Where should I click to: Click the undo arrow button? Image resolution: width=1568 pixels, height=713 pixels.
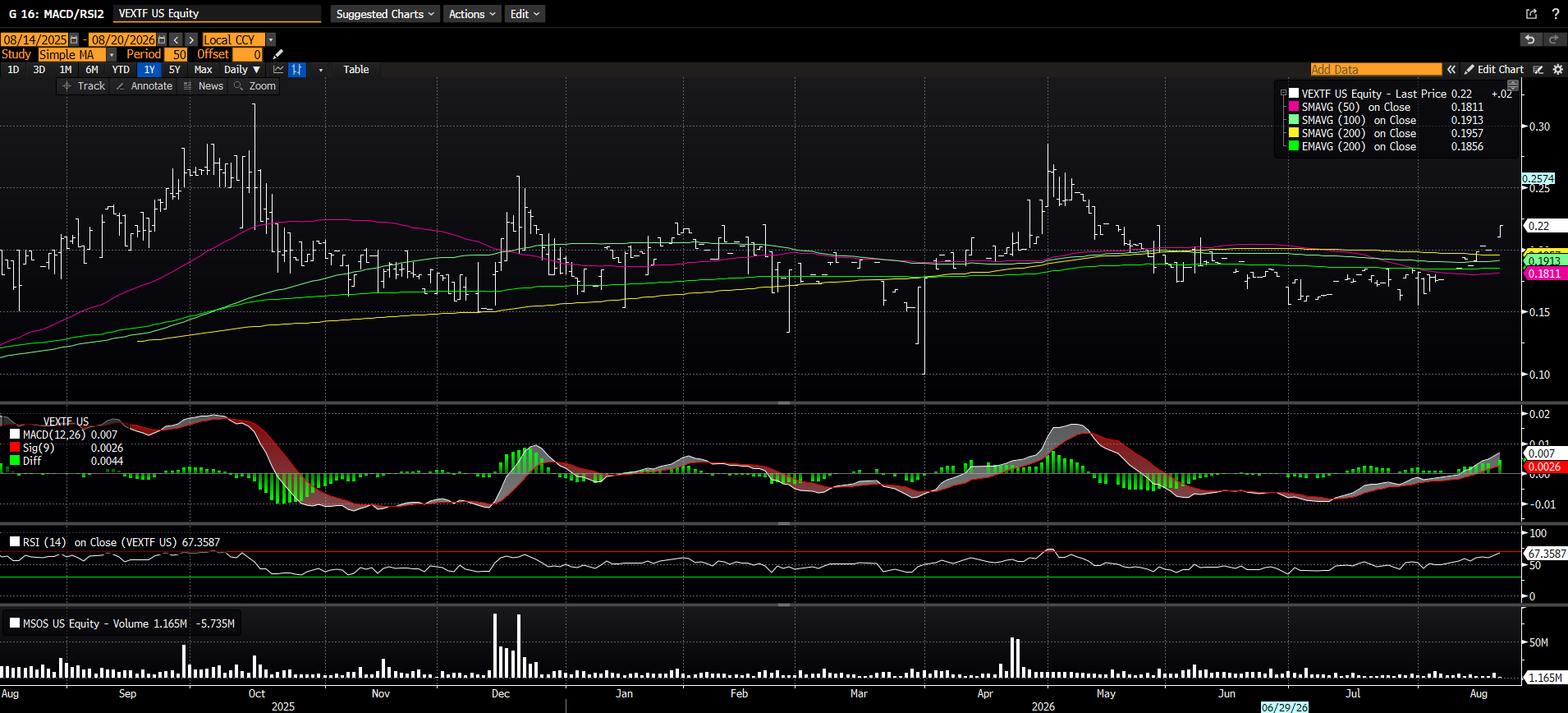coord(1529,39)
